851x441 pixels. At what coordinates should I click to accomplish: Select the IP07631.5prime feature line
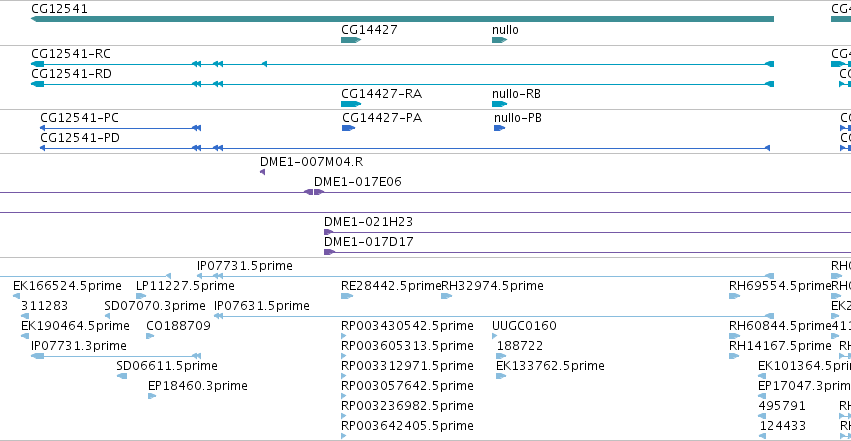[x=494, y=316]
